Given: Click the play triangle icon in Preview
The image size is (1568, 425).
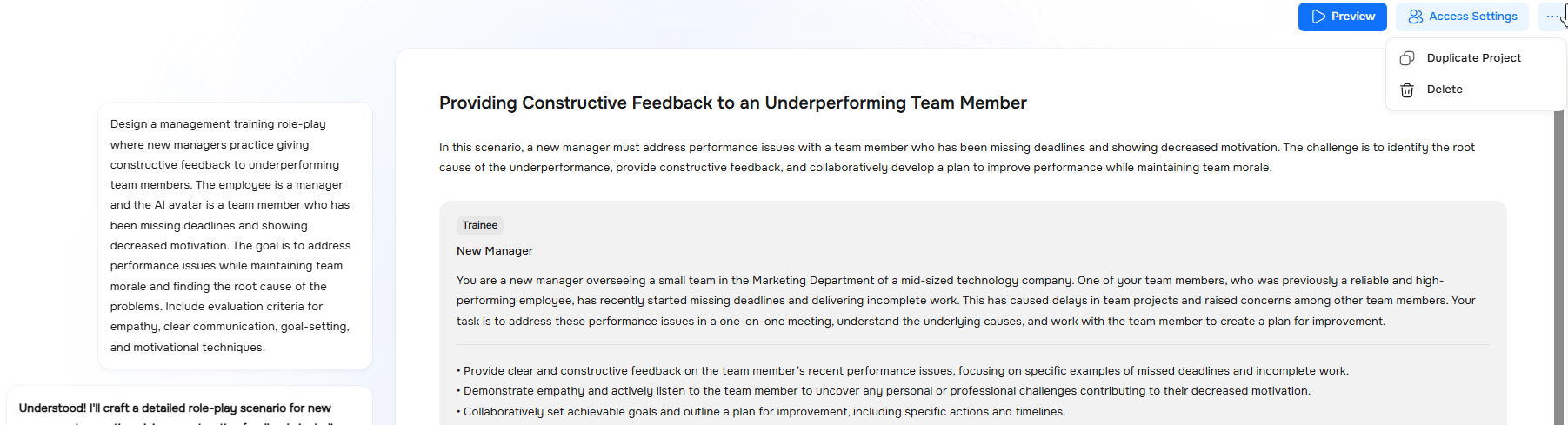Looking at the screenshot, I should coord(1318,17).
